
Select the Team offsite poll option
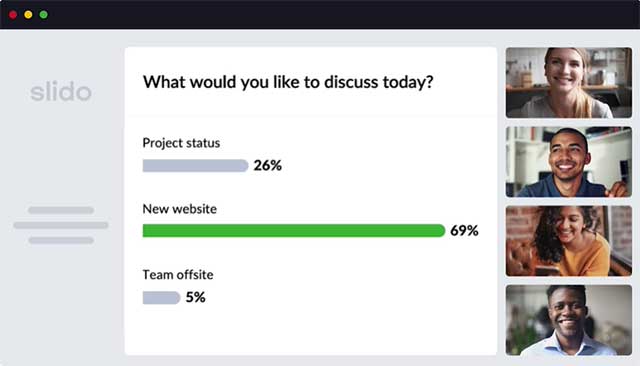tap(178, 275)
